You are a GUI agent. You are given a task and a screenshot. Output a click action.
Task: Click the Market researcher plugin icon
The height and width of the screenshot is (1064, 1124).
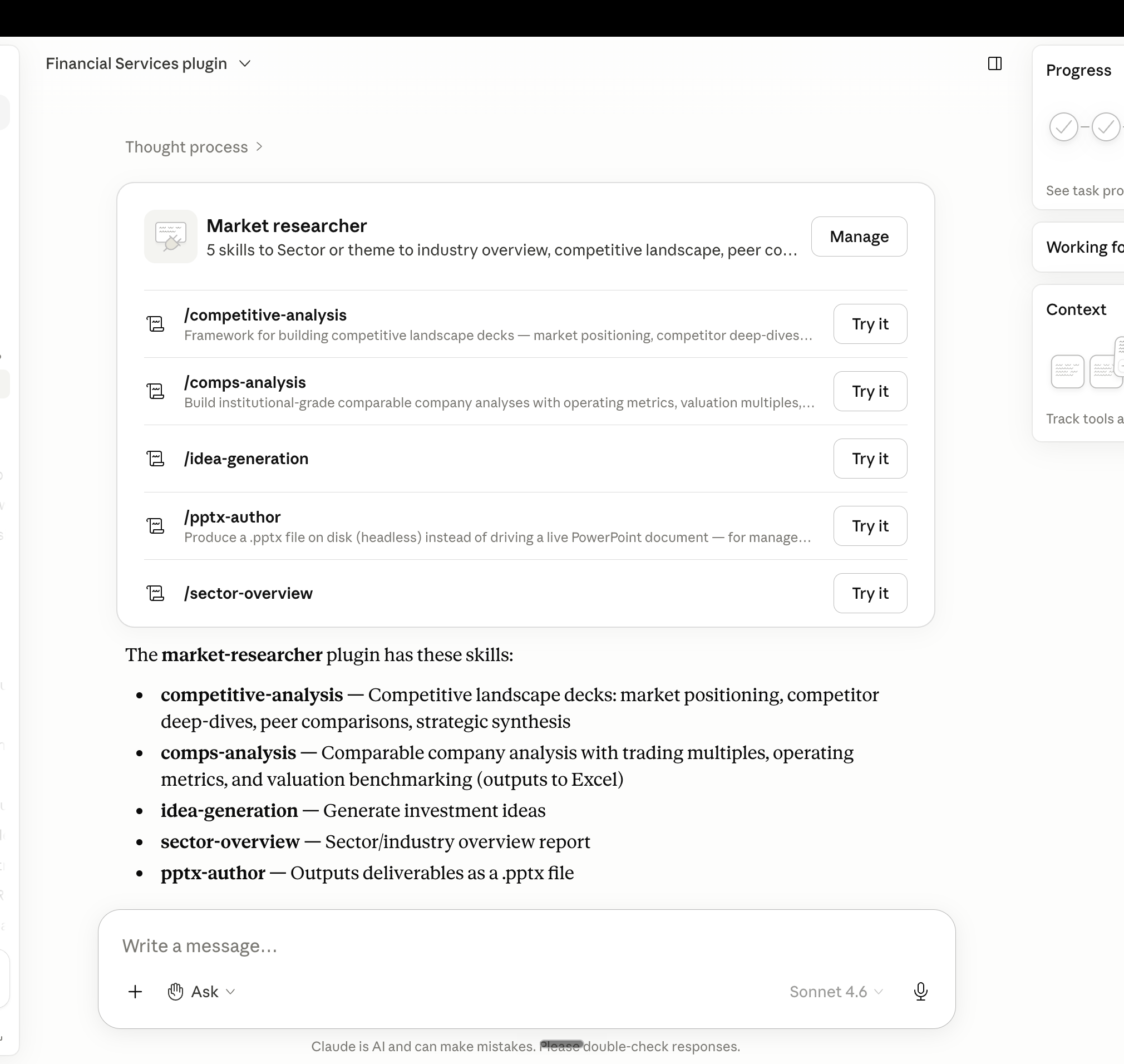[171, 237]
